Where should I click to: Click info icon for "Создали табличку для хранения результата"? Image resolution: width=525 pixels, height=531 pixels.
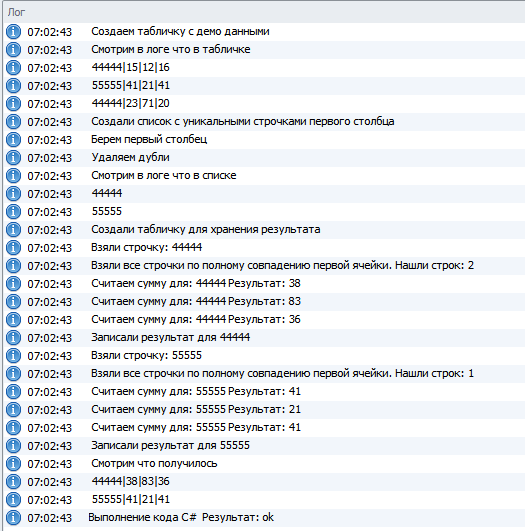pos(14,230)
